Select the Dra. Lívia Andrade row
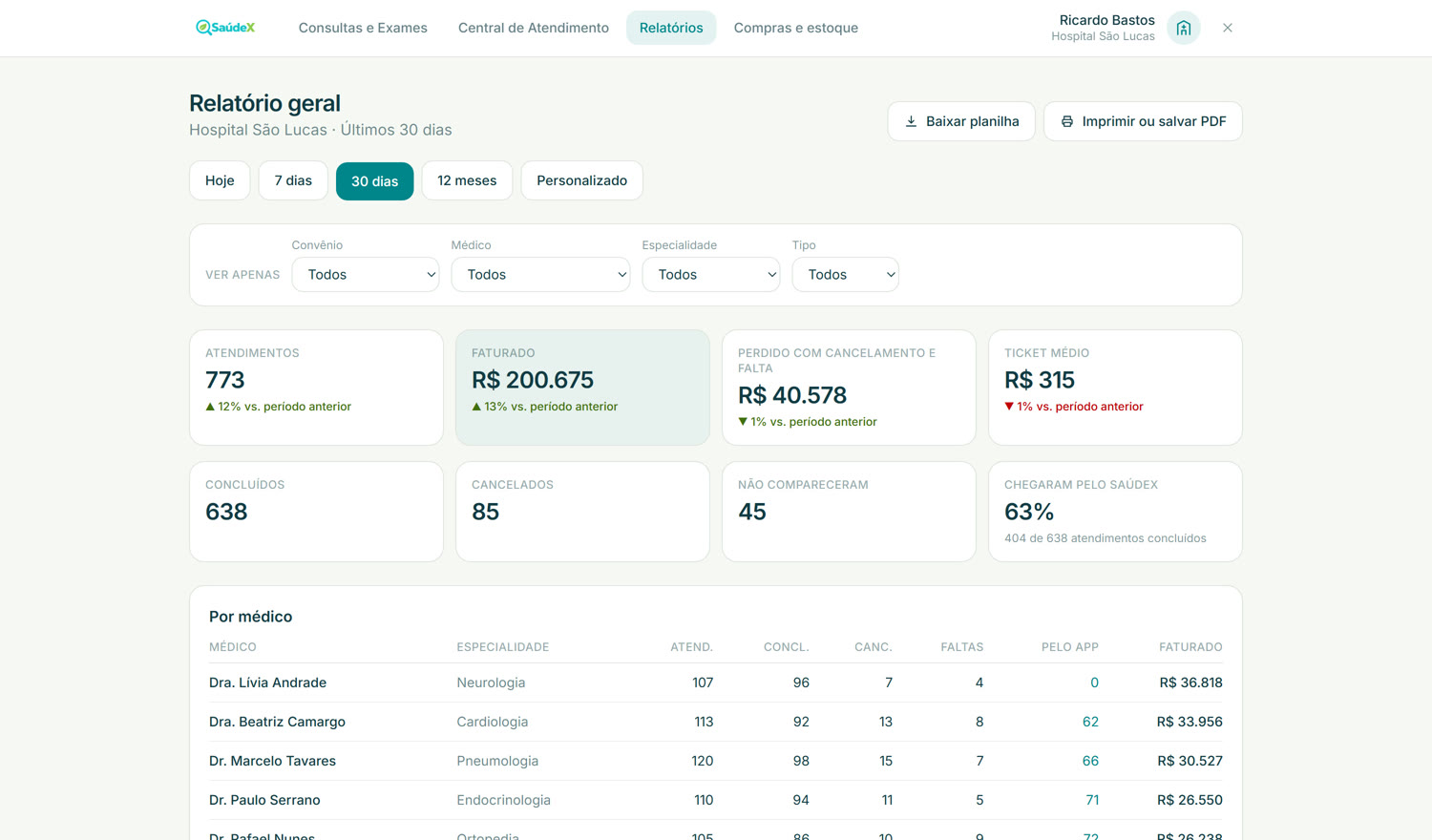Screen dimensions: 1432x840 pyautogui.click(x=716, y=682)
